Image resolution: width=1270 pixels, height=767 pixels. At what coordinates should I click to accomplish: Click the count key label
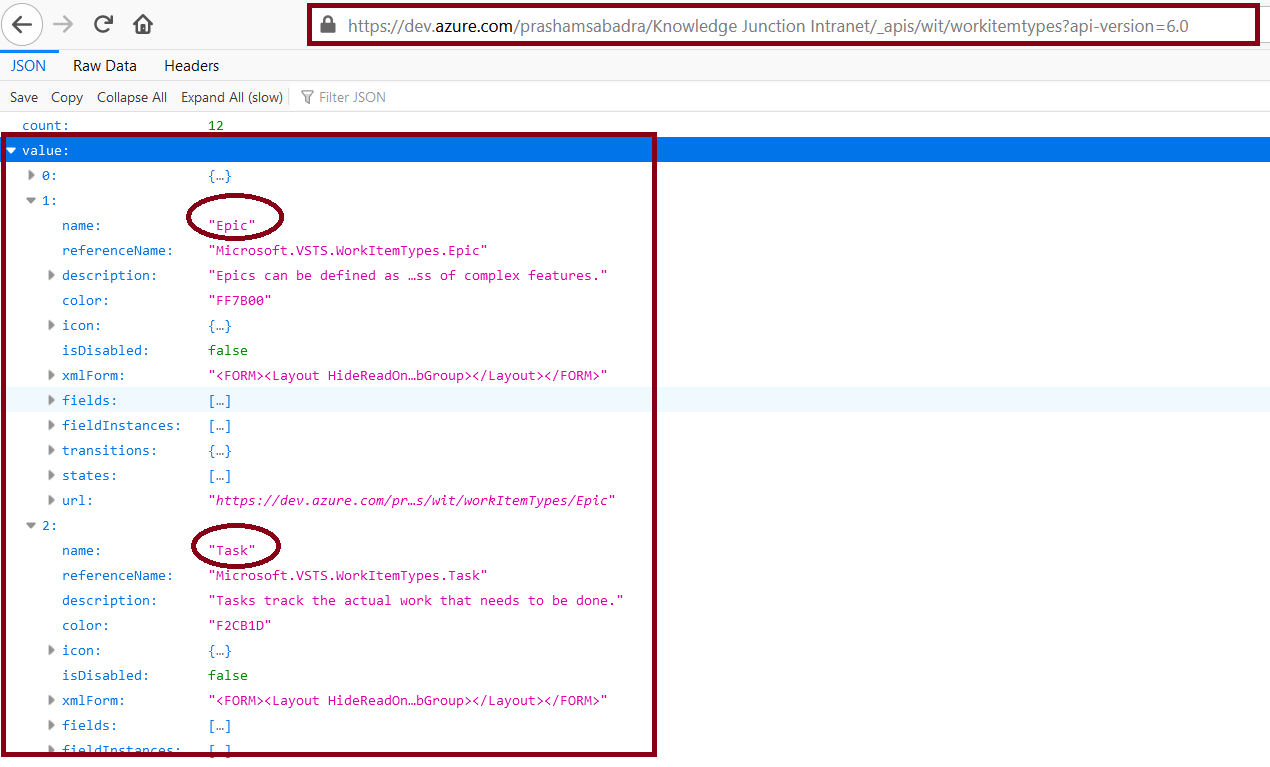click(46, 125)
